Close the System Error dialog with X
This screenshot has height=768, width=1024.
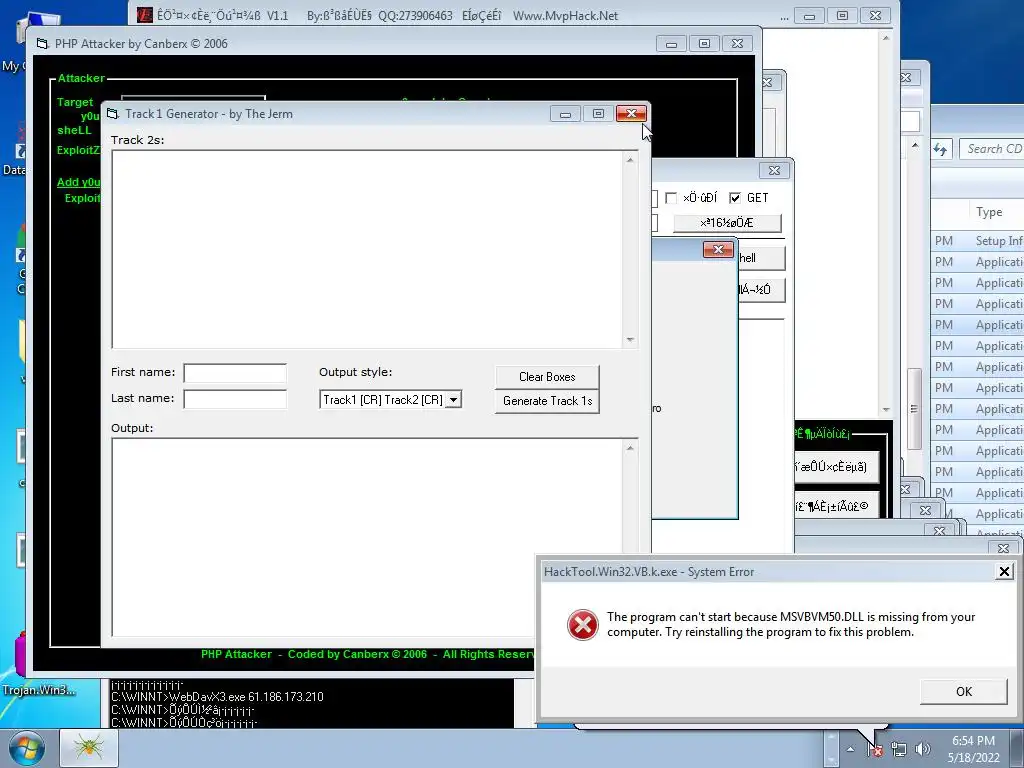point(1004,572)
